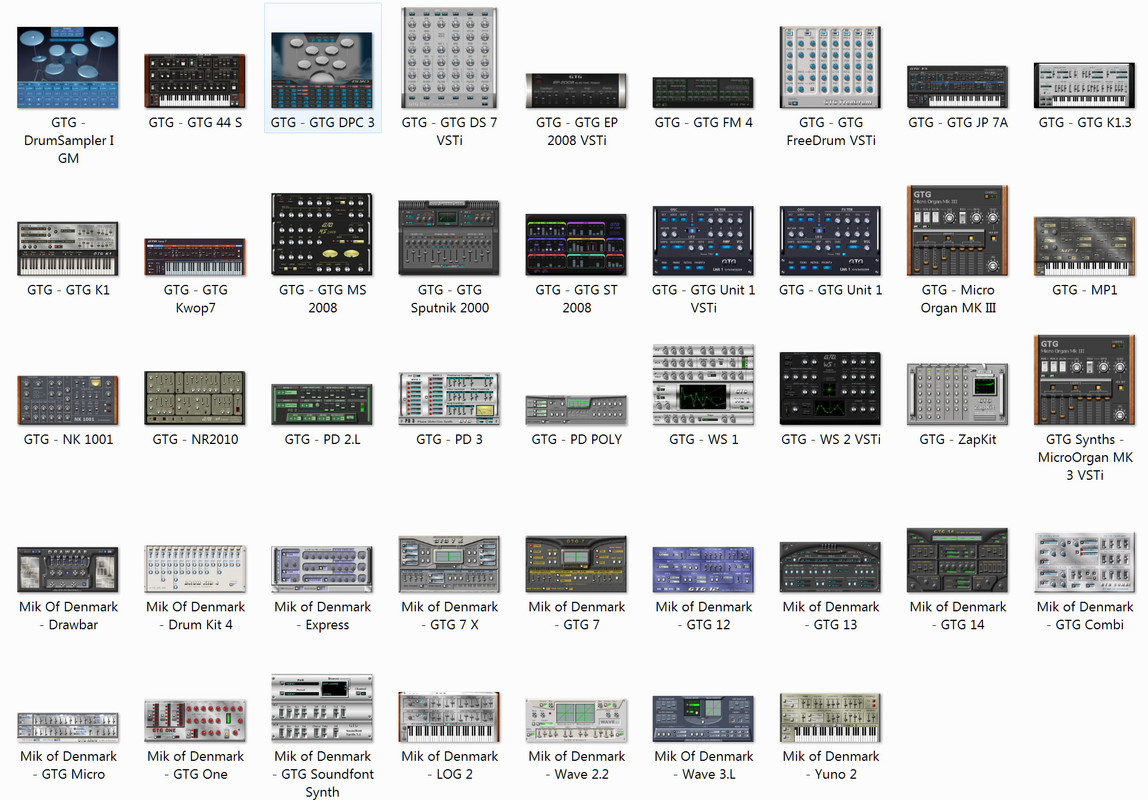Click the 'Mik of Denmark - GTG 13' file name
1148x800 pixels.
(x=830, y=616)
